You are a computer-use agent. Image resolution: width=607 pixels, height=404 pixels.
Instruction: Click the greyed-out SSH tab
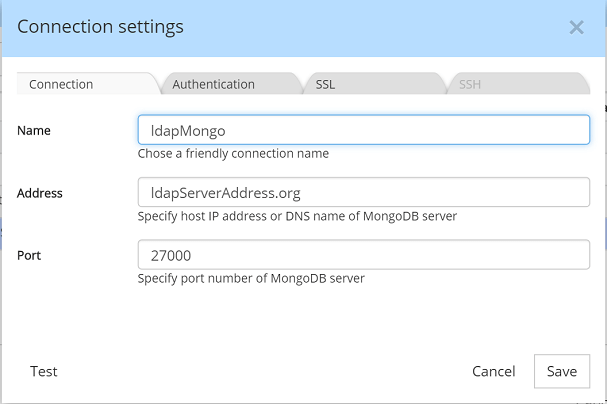469,85
